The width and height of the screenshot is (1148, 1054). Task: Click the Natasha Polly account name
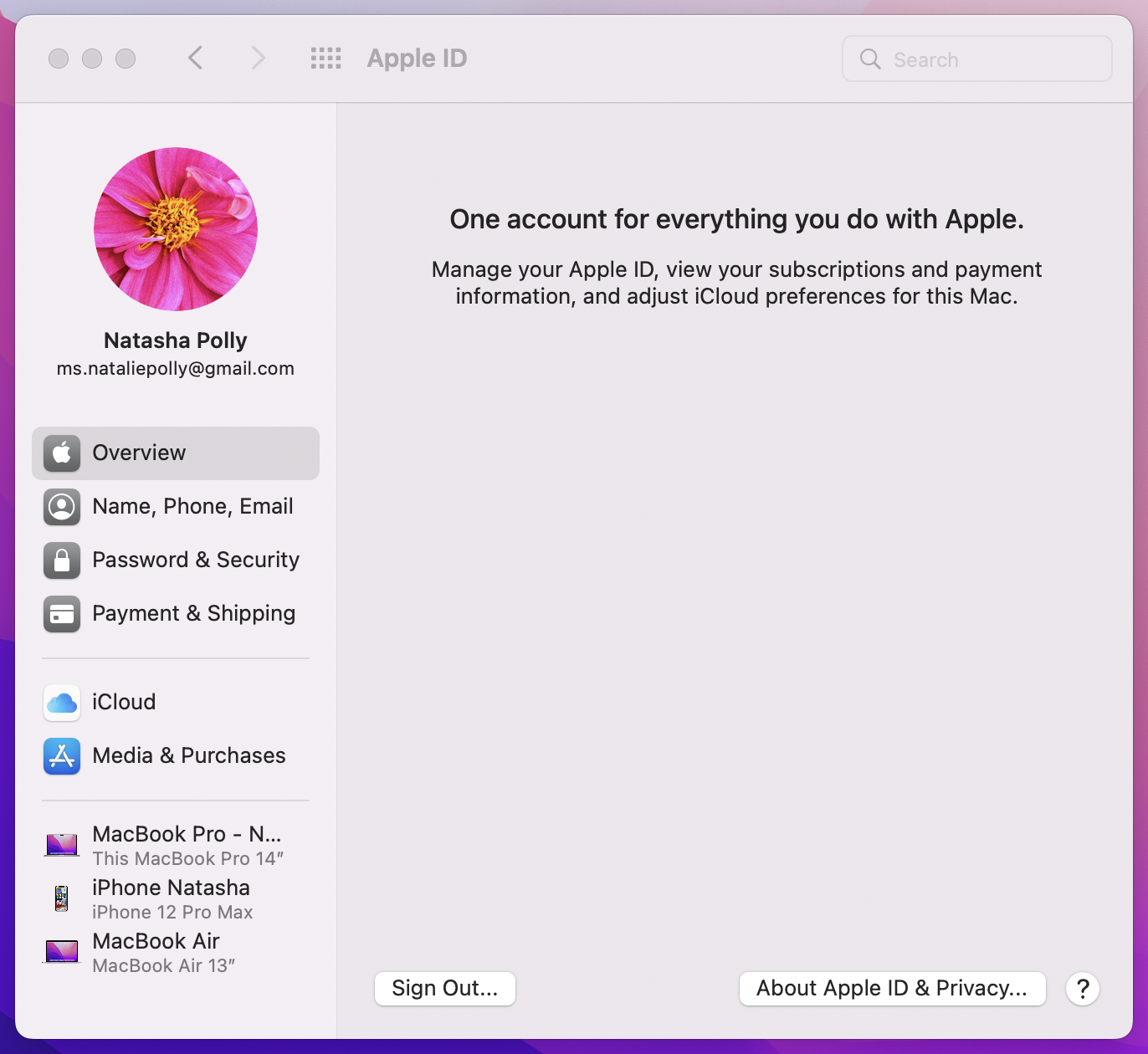pos(176,340)
